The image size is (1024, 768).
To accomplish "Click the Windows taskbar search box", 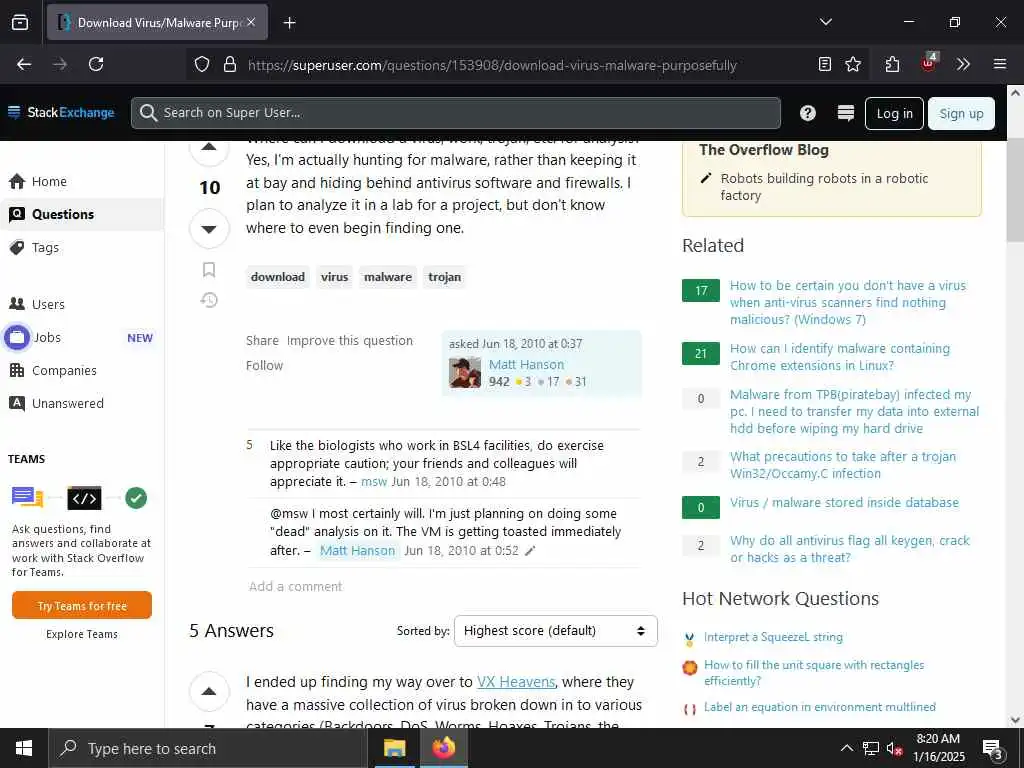I will (208, 748).
